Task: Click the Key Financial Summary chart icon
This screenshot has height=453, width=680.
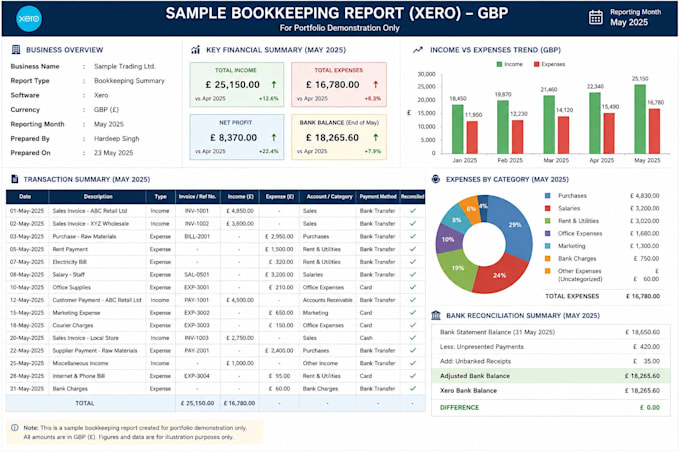Action: 196,49
